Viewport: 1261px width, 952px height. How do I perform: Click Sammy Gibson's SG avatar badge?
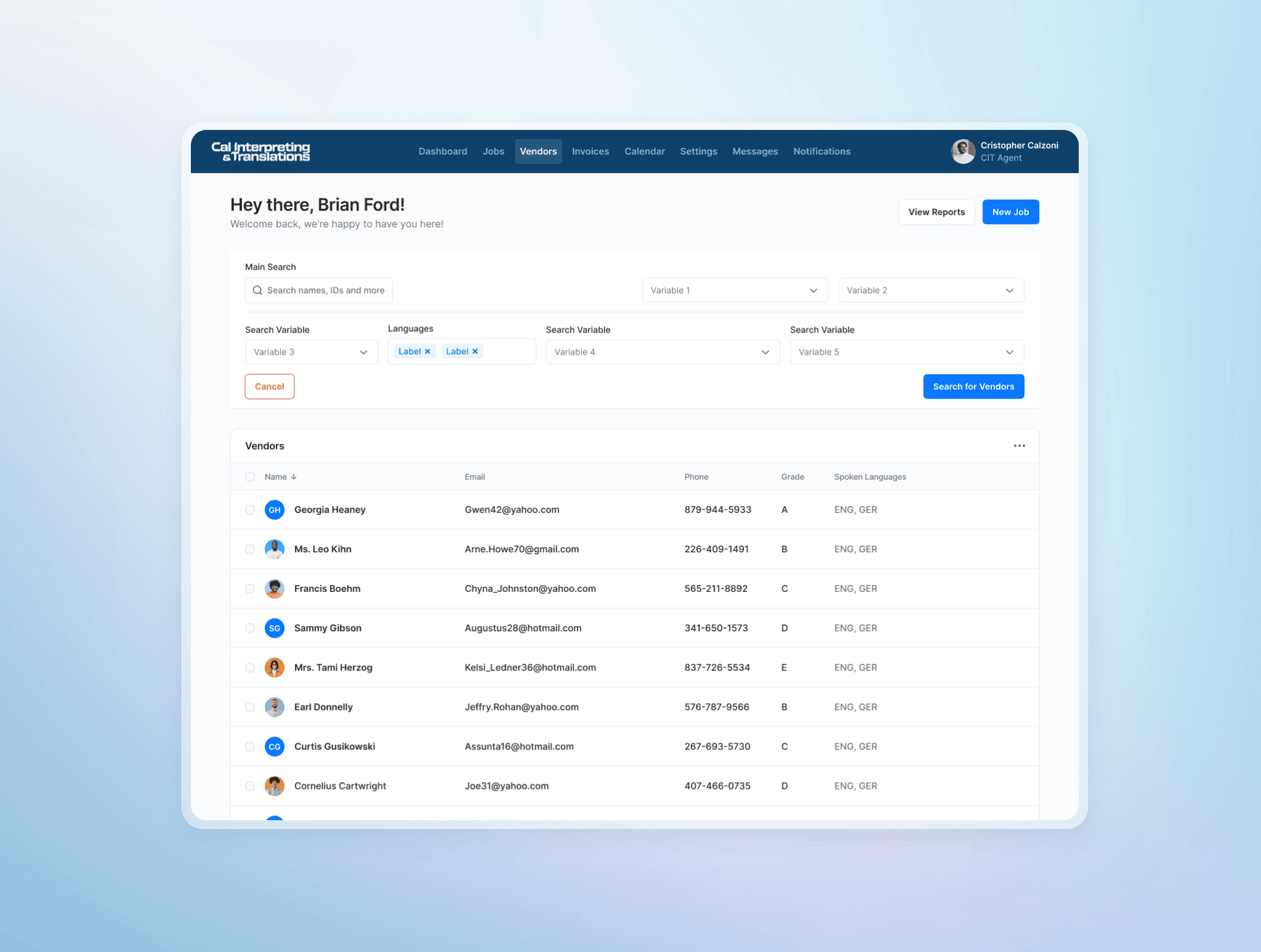(275, 627)
